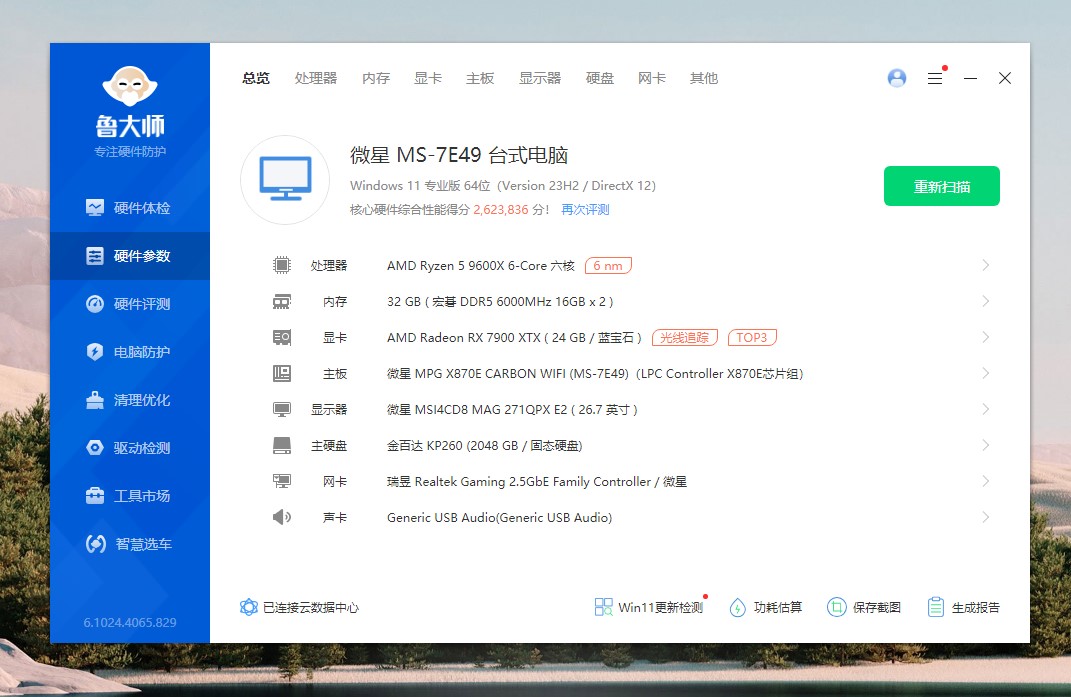Click the graphics card icon
This screenshot has height=697, width=1071.
coord(281,338)
